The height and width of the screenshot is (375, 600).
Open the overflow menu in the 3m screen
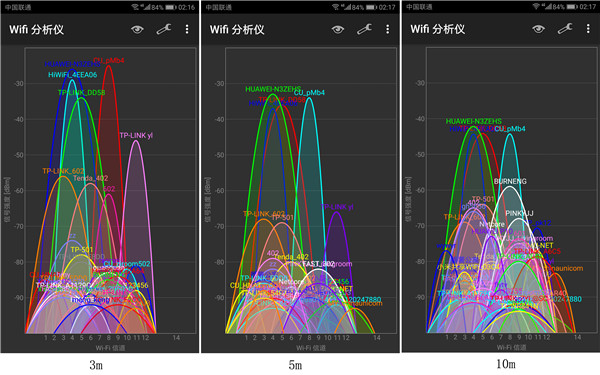pos(187,29)
